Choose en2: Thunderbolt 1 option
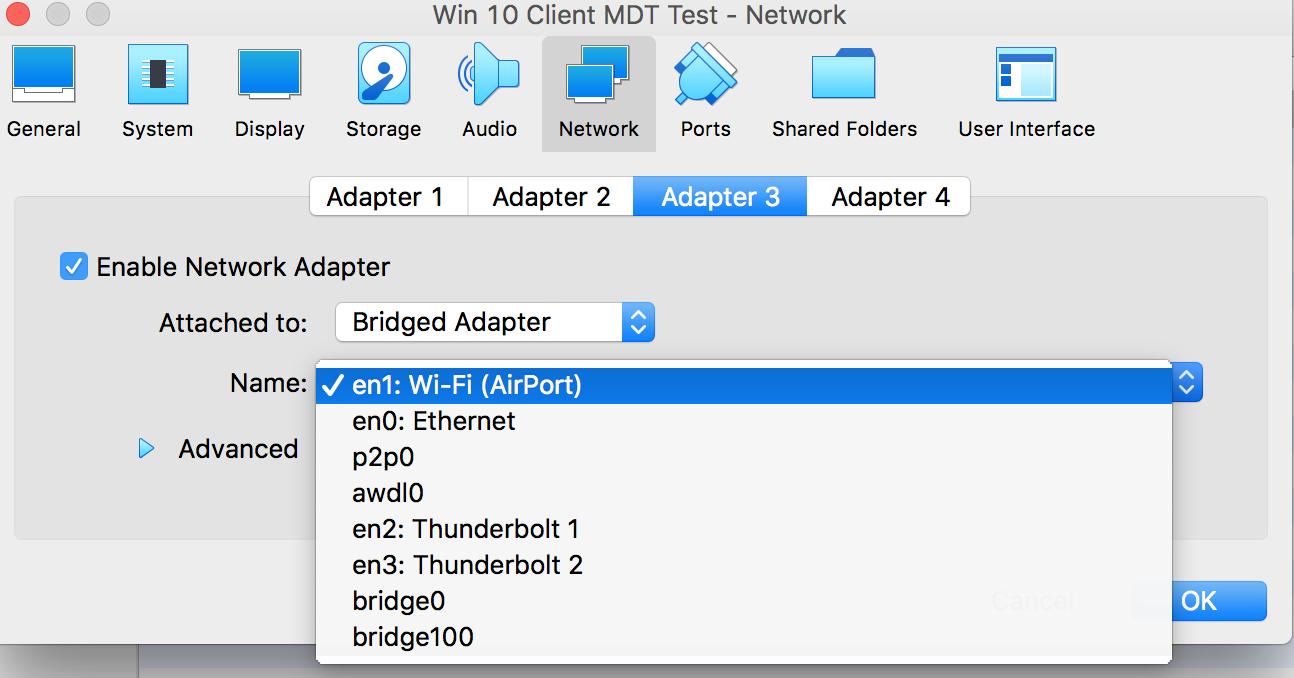Image resolution: width=1294 pixels, height=678 pixels. pyautogui.click(x=743, y=529)
